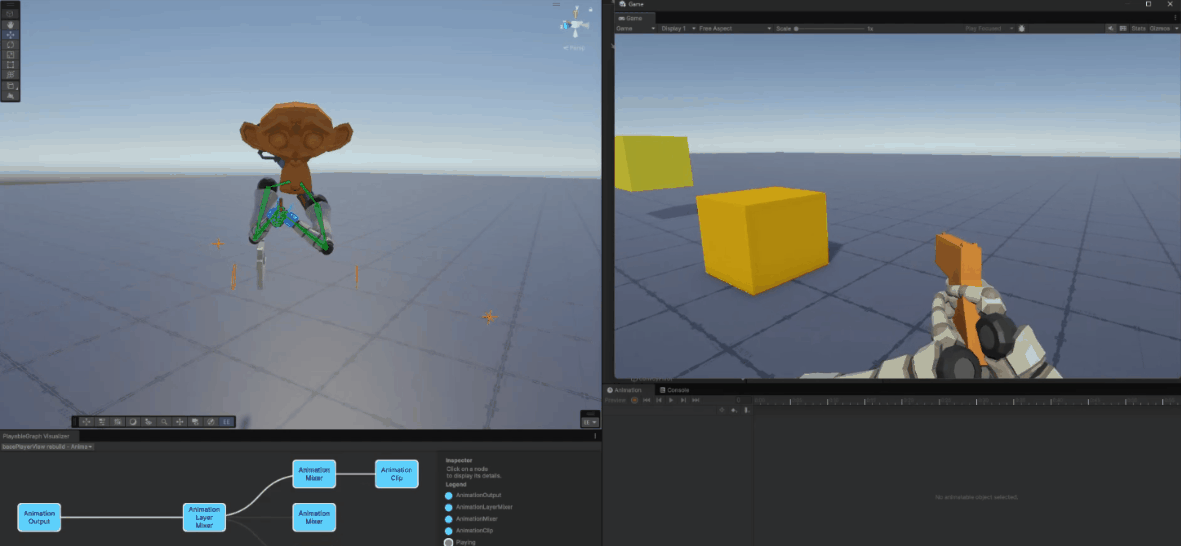Image resolution: width=1181 pixels, height=546 pixels.
Task: Open the PlayableGraph Visualizer three-dot menu
Action: tap(595, 436)
